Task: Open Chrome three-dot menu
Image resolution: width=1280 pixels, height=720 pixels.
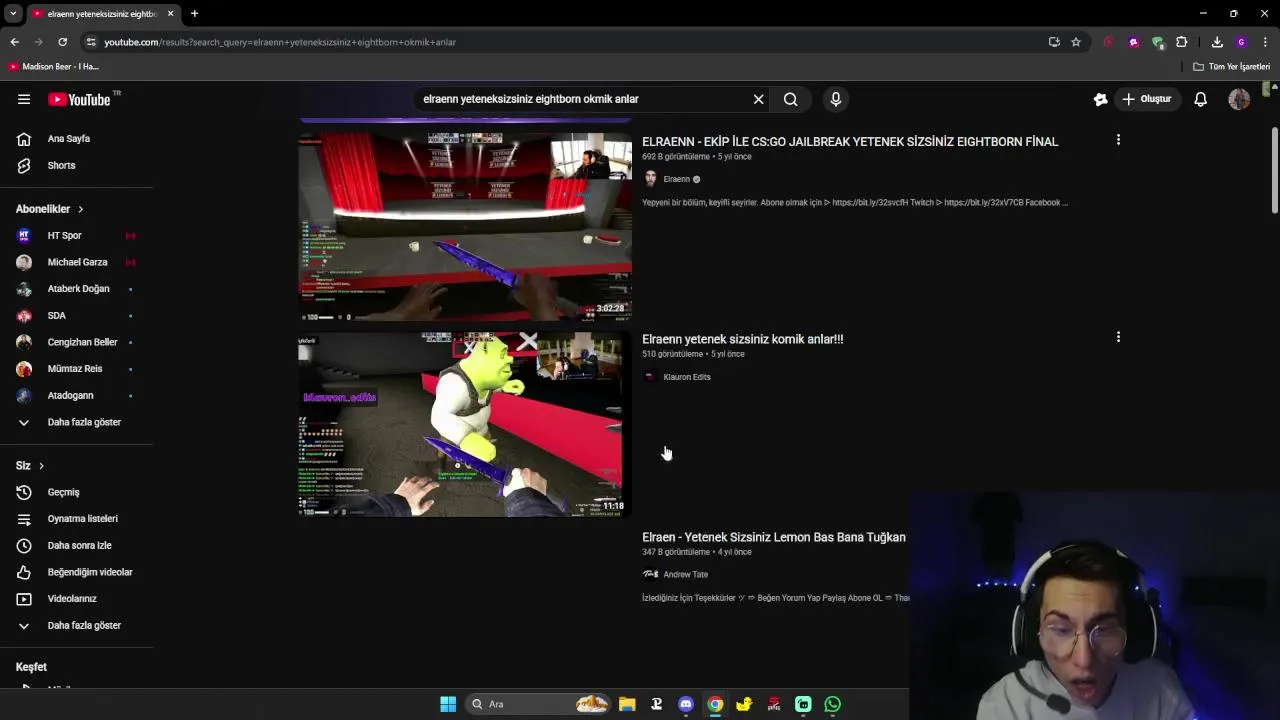Action: point(1265,42)
